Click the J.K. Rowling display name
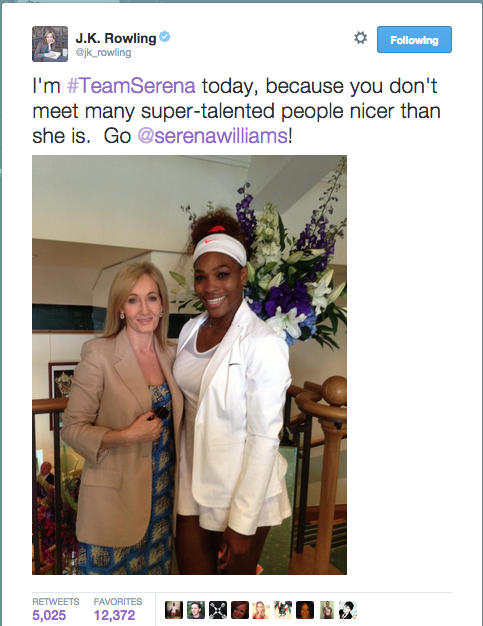Viewport: 483px width, 626px height. (116, 38)
